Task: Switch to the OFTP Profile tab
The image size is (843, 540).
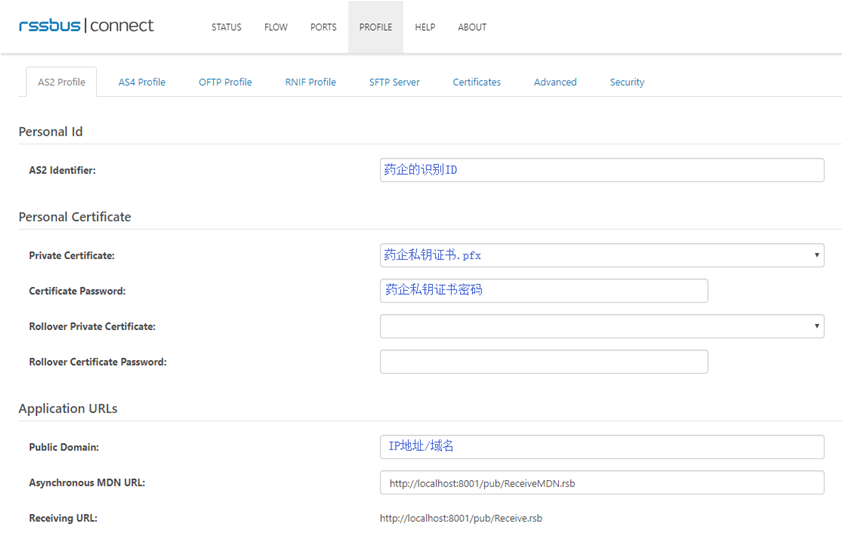Action: tap(225, 82)
